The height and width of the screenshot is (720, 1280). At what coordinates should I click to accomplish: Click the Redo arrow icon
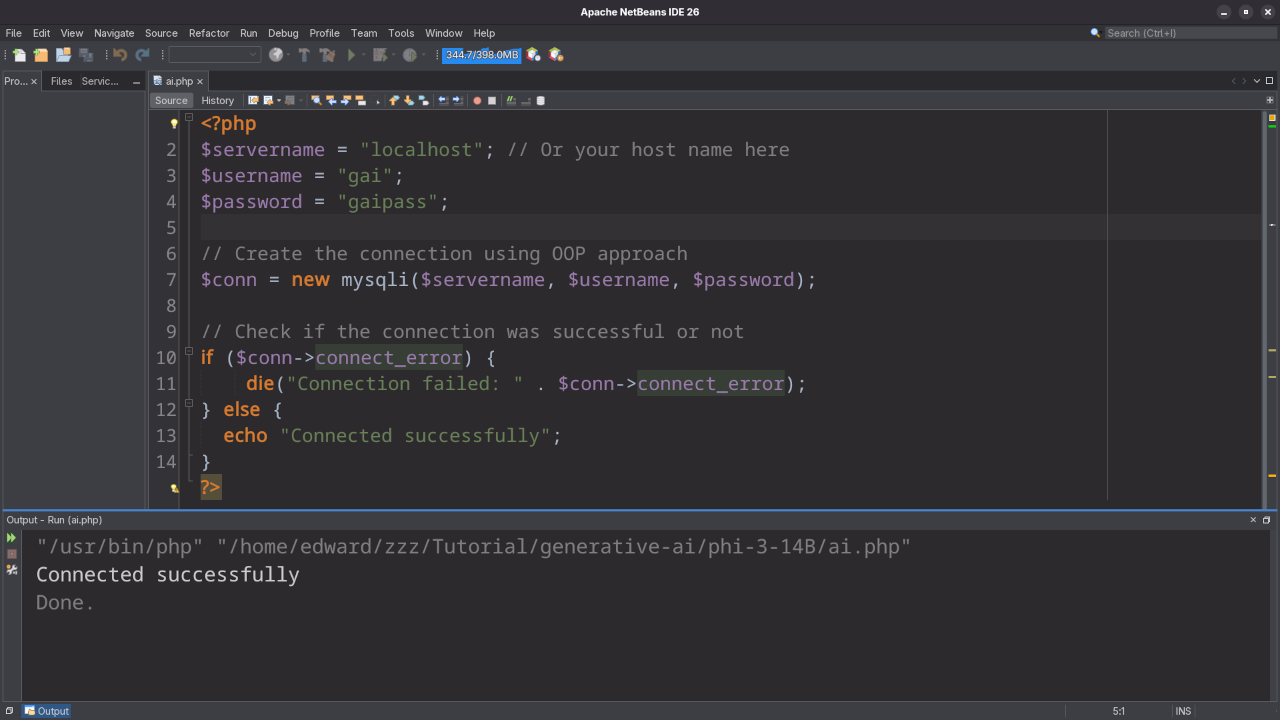pos(142,55)
